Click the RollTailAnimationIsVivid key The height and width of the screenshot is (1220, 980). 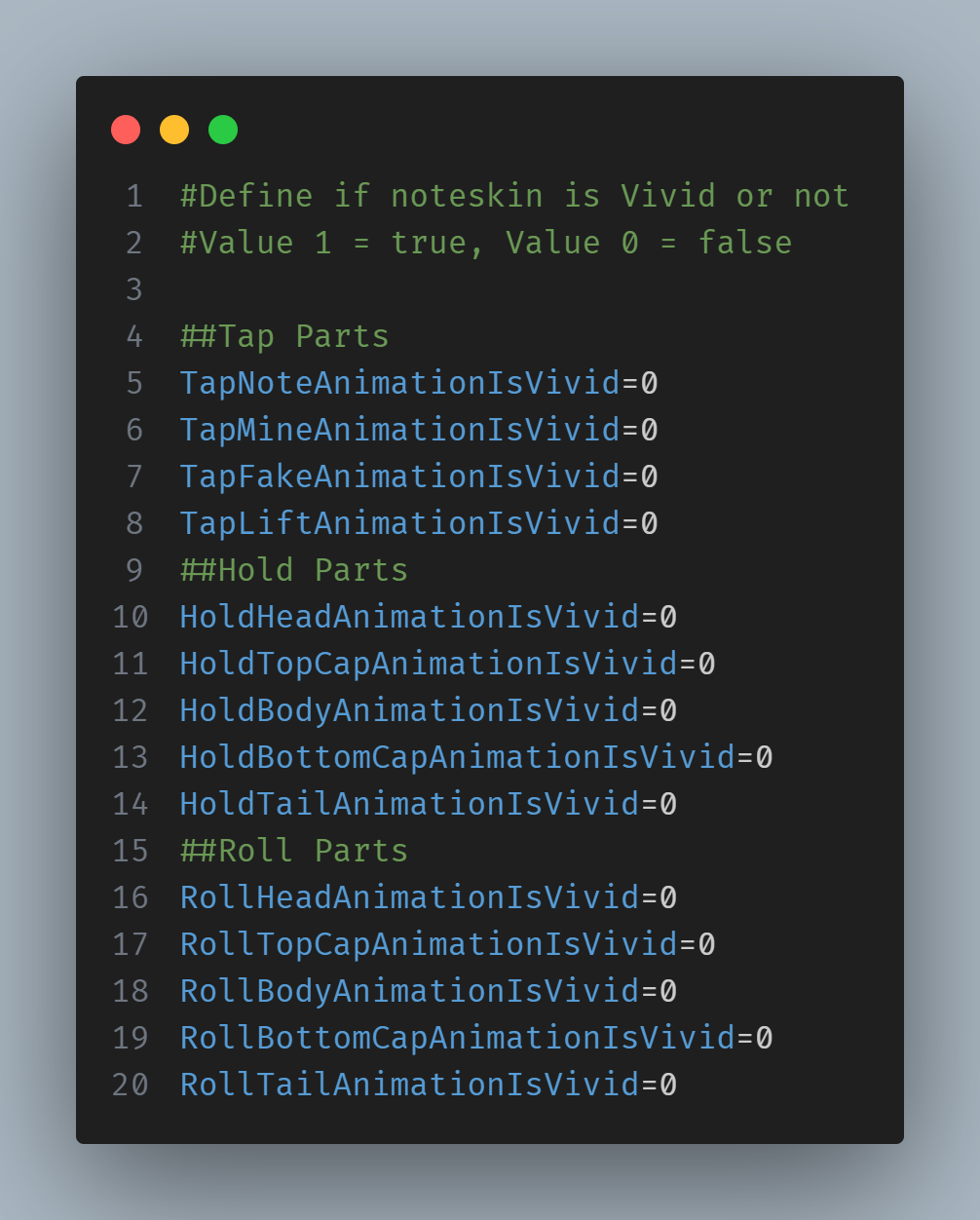coord(409,1085)
